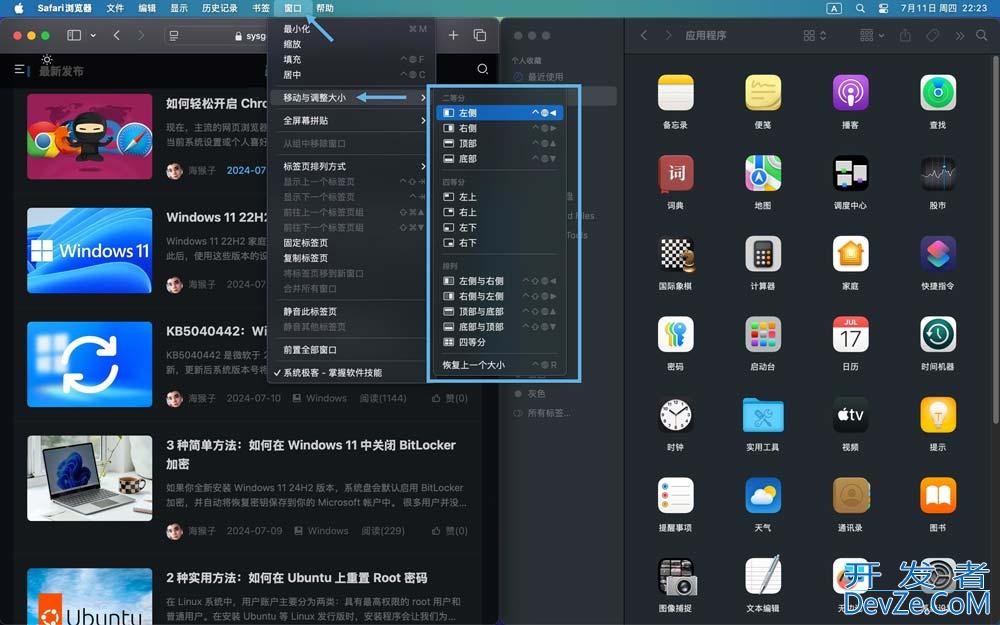Open the 书签 menu bar item

click(x=261, y=8)
